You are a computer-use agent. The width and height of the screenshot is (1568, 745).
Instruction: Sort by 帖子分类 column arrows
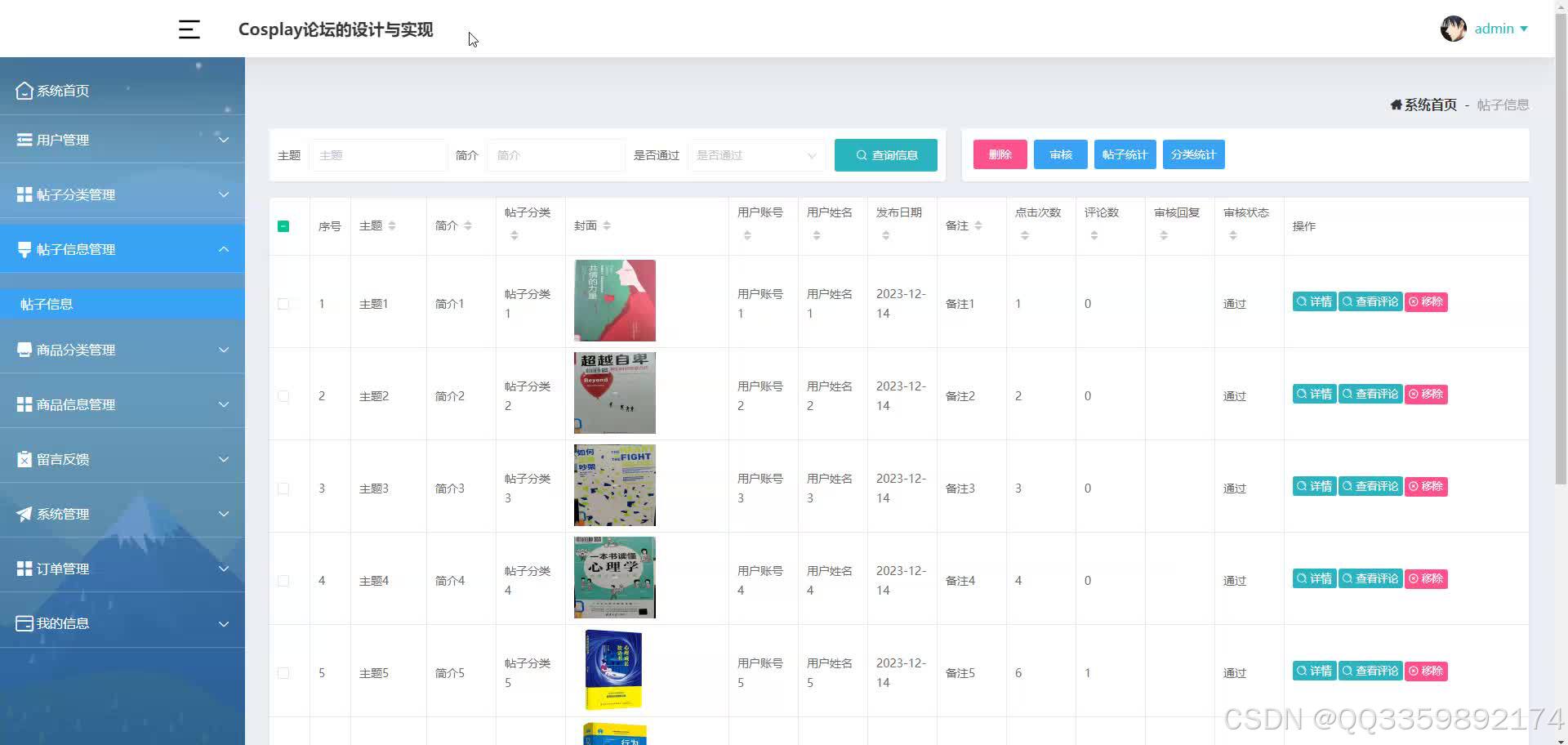(514, 235)
